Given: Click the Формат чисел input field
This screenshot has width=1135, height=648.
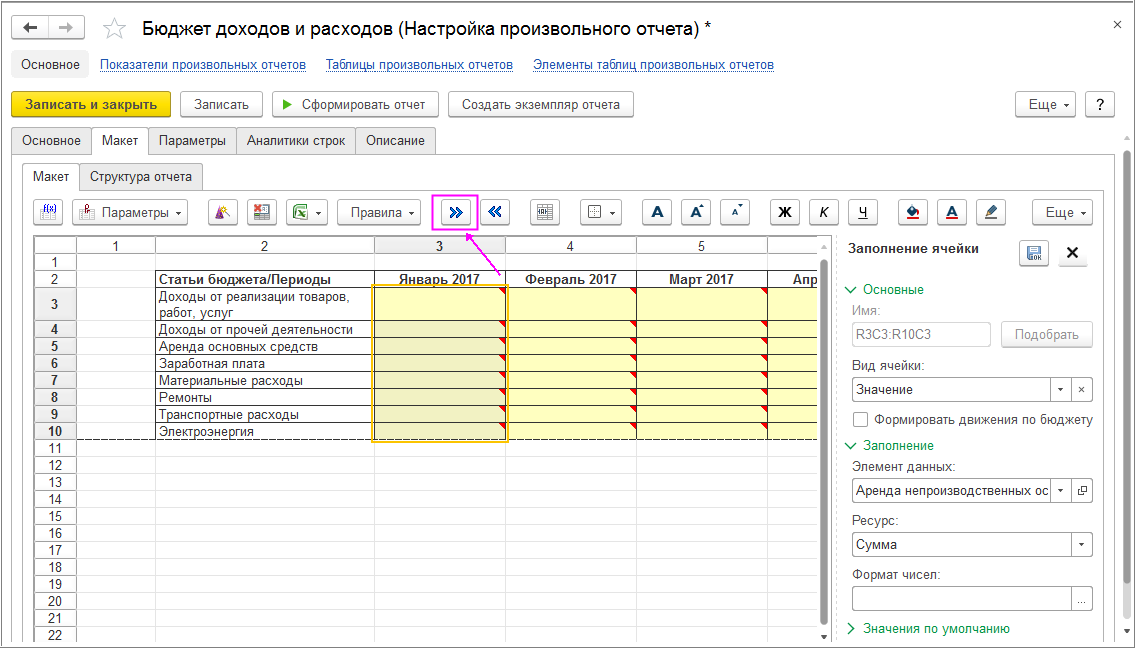Looking at the screenshot, I should tap(961, 599).
